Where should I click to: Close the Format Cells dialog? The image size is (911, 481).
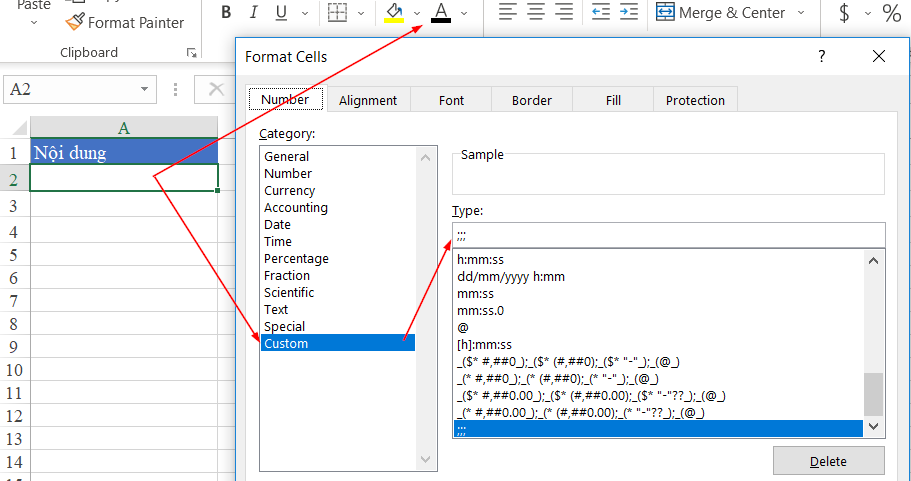pyautogui.click(x=879, y=56)
